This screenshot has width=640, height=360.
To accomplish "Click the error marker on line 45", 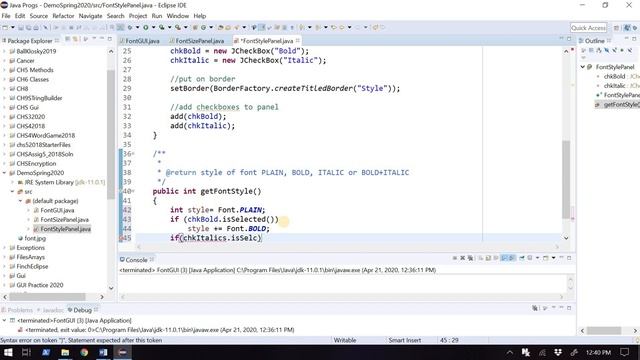I will [120, 238].
